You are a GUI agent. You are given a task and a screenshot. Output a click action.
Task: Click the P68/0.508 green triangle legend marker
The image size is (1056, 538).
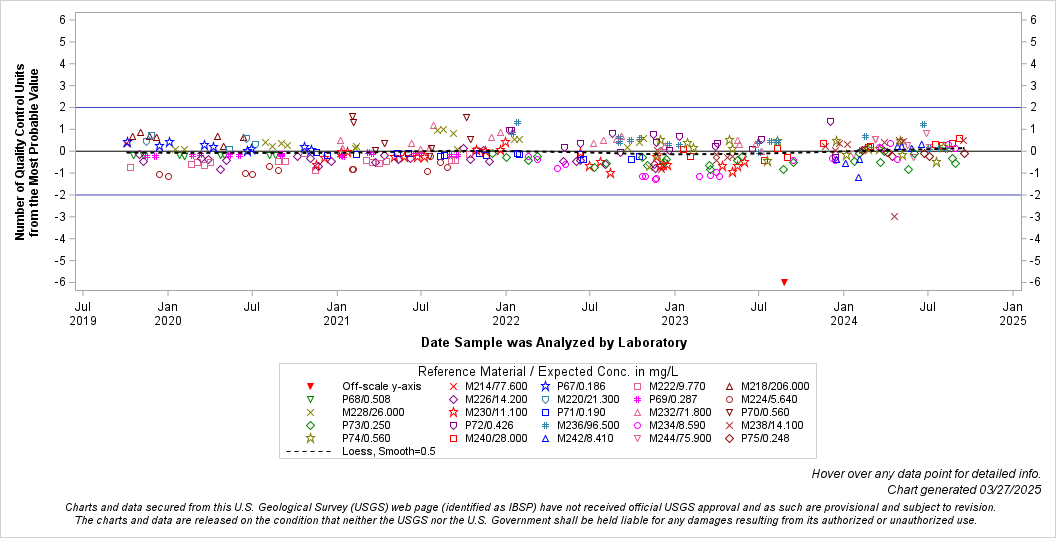(310, 399)
